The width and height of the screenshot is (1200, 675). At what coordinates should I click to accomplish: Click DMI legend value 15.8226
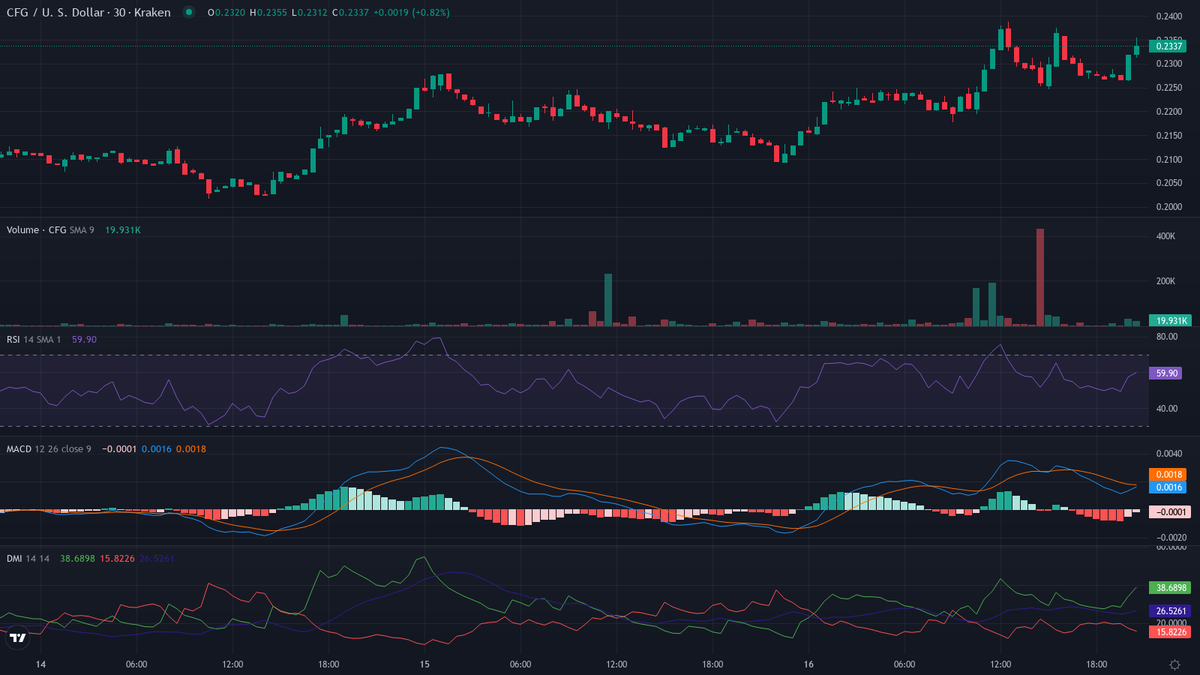(119, 558)
